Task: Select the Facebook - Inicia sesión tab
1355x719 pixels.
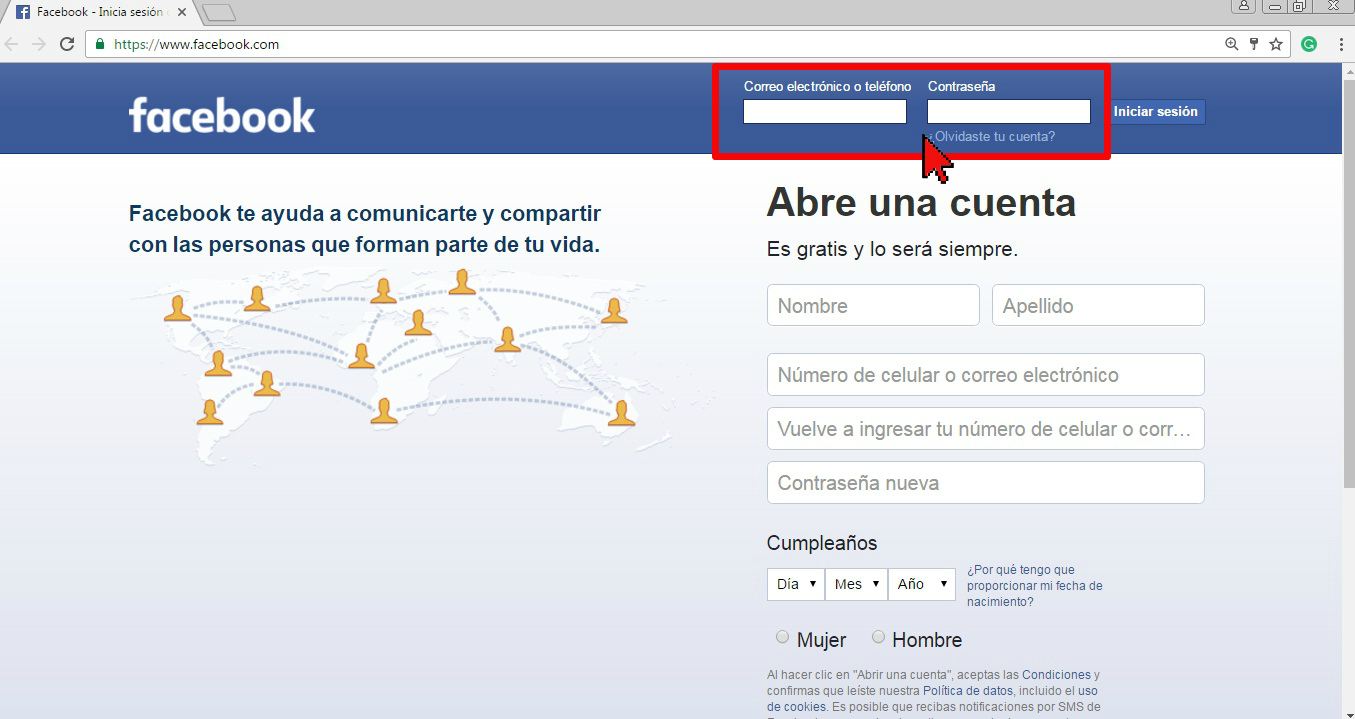Action: [100, 13]
